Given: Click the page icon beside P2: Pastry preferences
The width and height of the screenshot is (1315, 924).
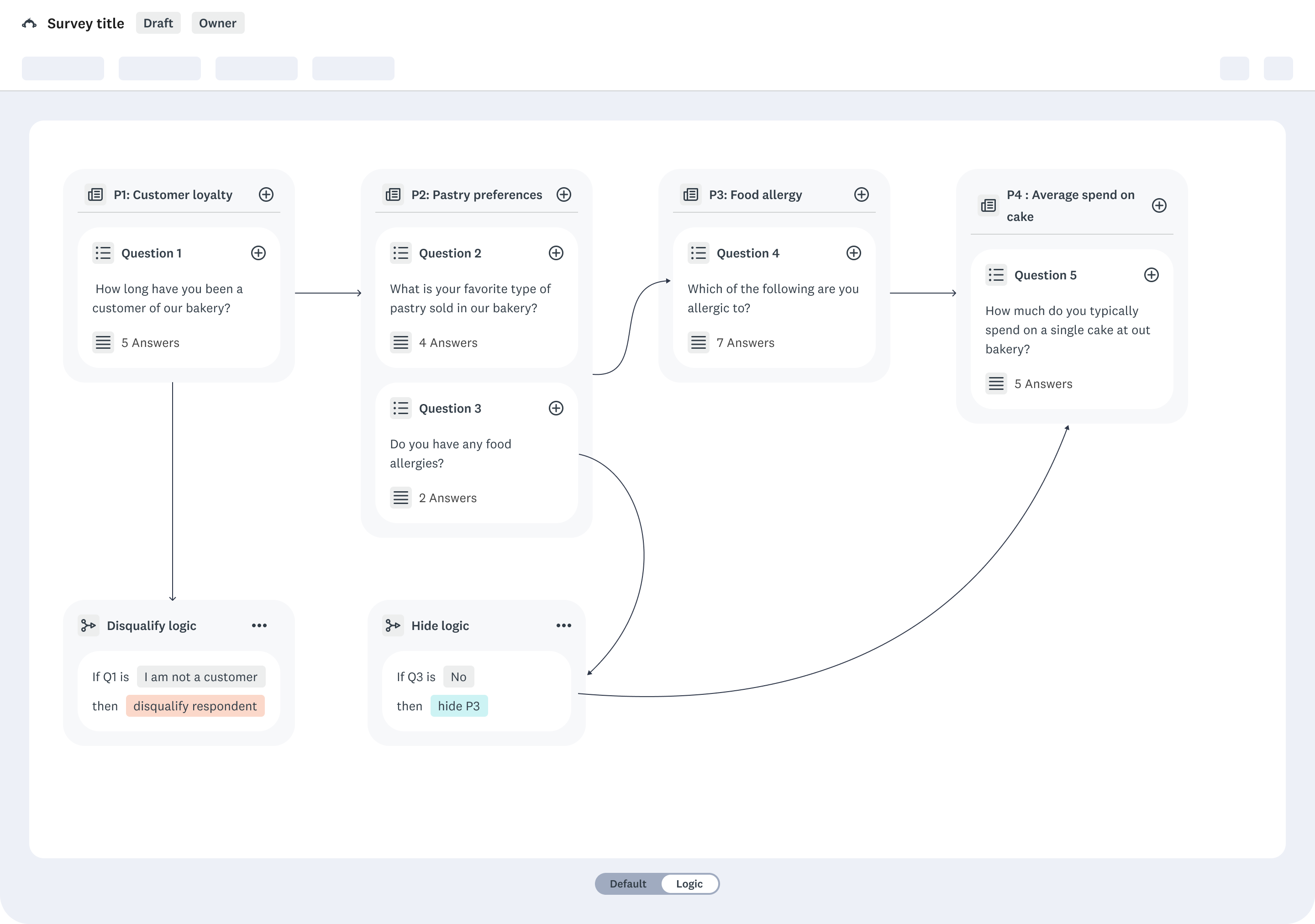Looking at the screenshot, I should pos(393,194).
